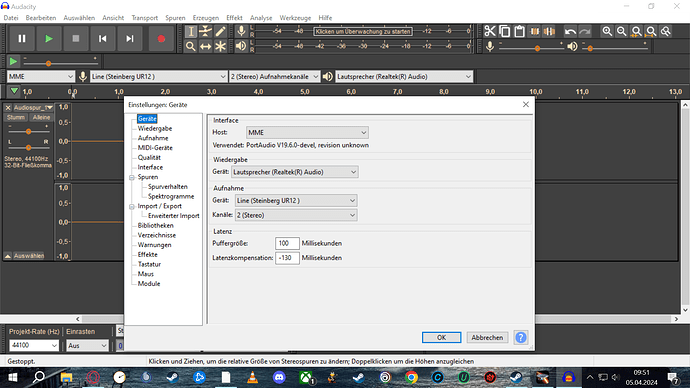Select Qualität in the settings tree
The image size is (690, 388).
click(149, 157)
